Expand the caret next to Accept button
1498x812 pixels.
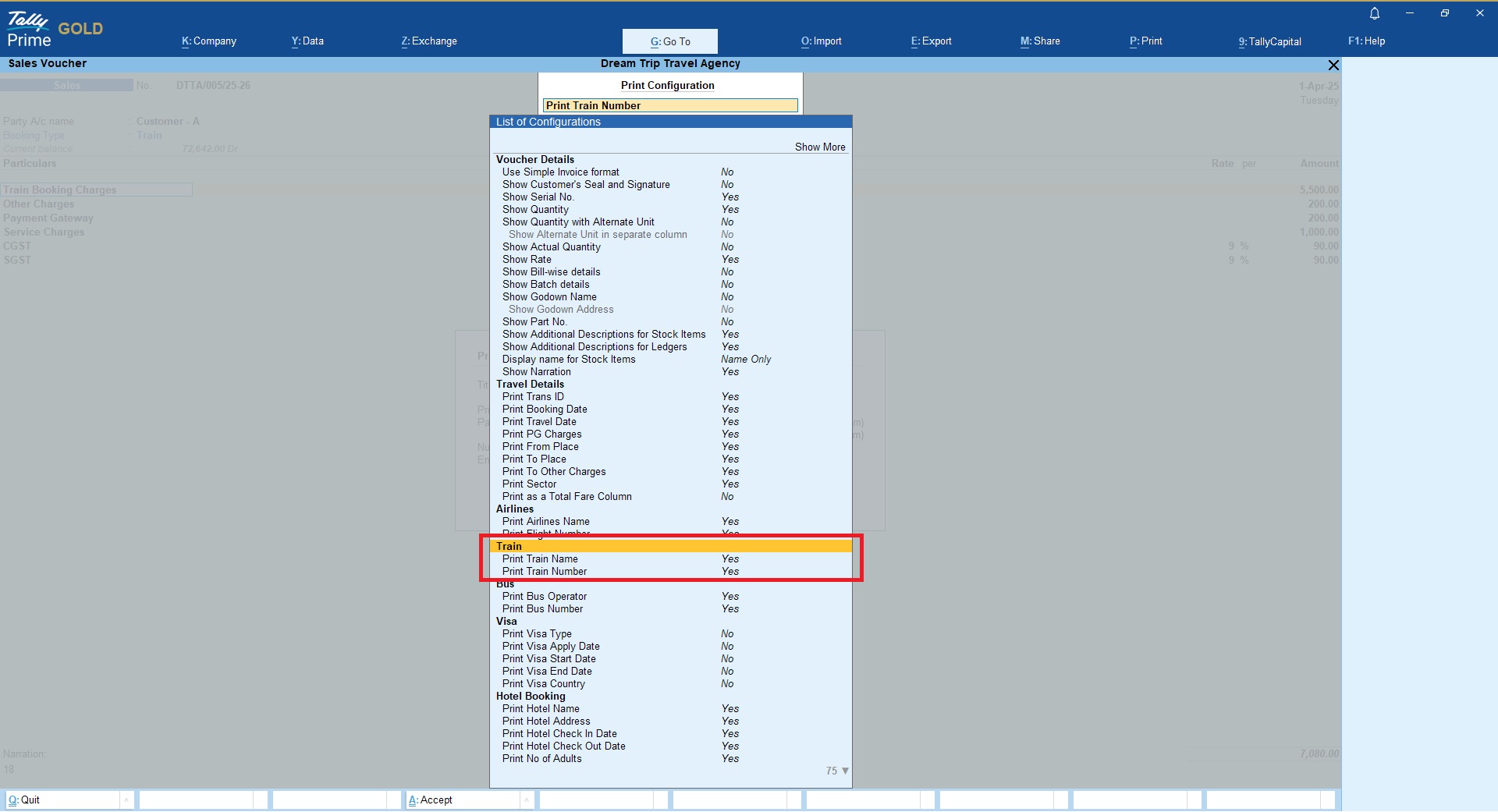(x=527, y=800)
